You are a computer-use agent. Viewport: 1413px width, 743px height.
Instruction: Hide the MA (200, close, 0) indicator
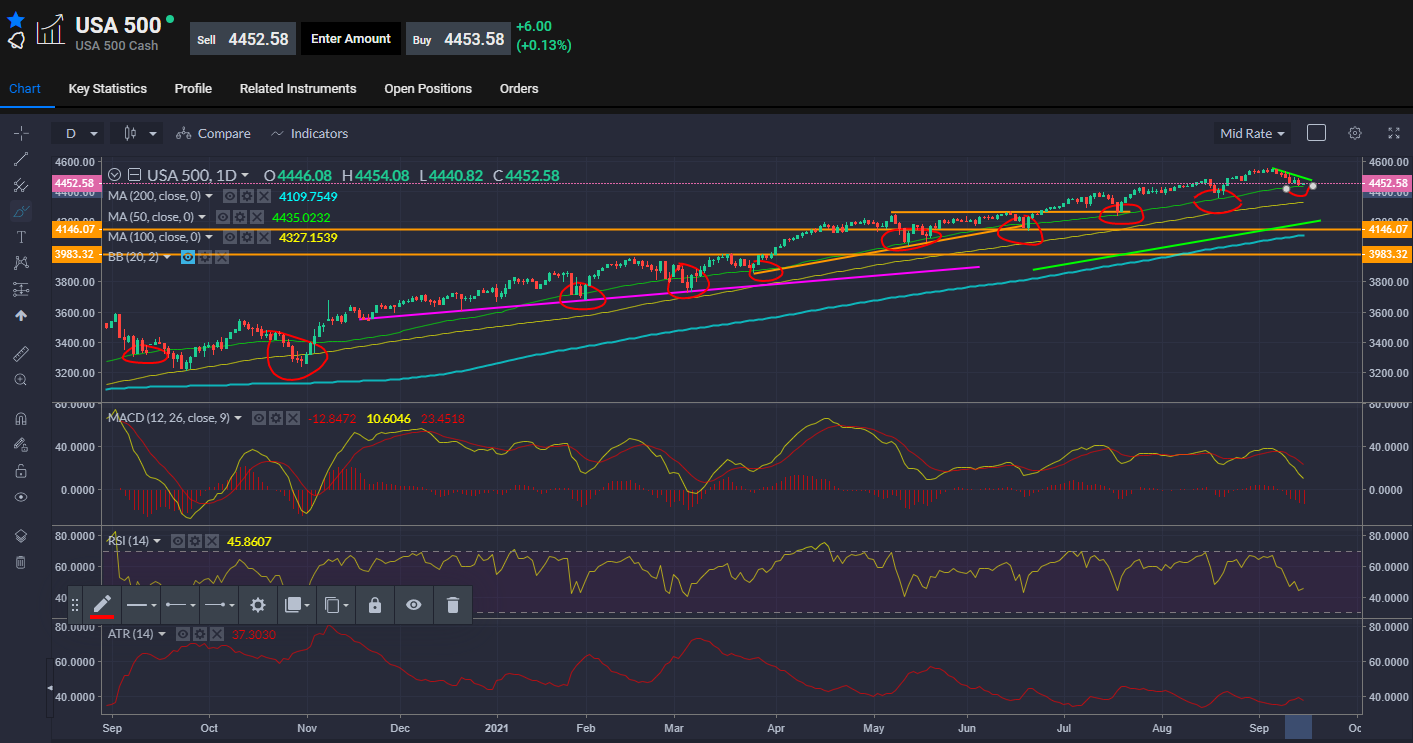(229, 196)
